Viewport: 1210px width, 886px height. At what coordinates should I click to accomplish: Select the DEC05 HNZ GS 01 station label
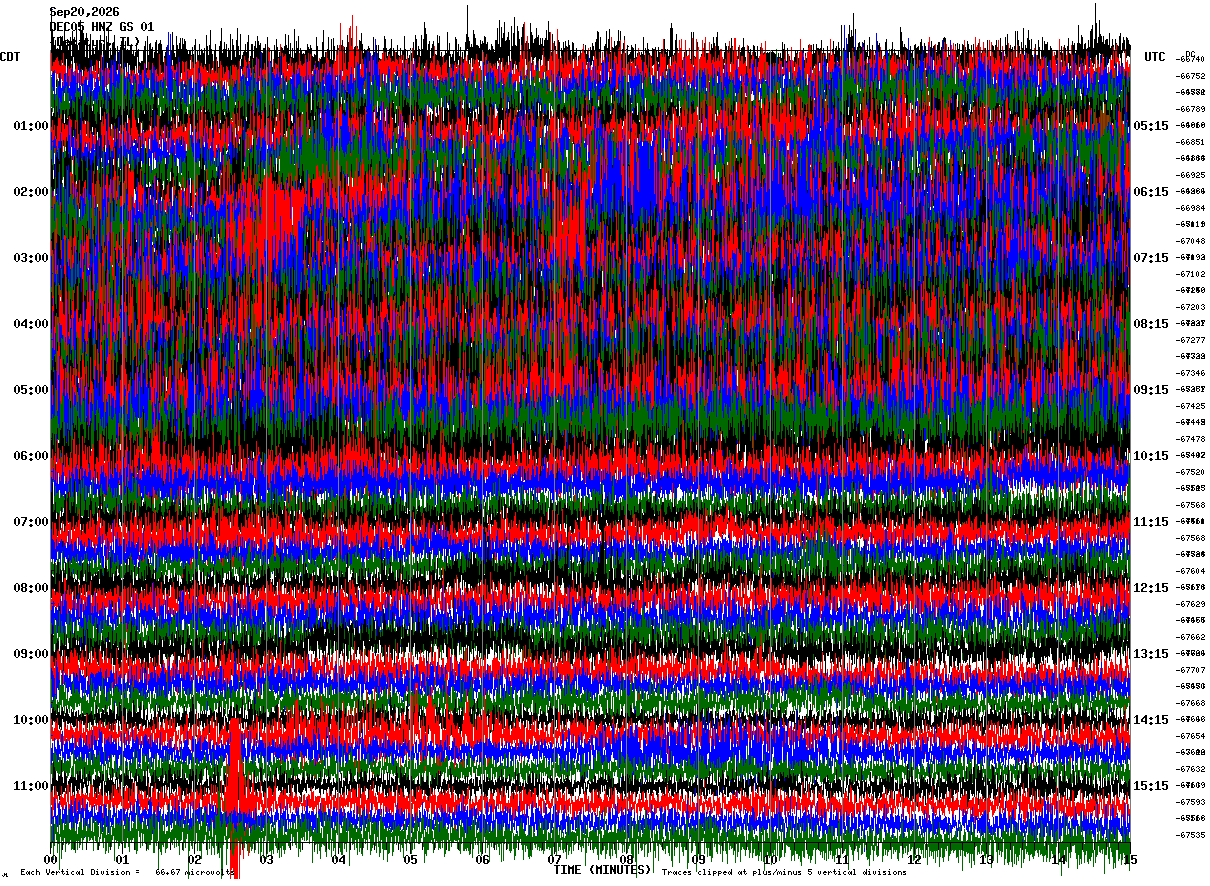click(x=102, y=26)
